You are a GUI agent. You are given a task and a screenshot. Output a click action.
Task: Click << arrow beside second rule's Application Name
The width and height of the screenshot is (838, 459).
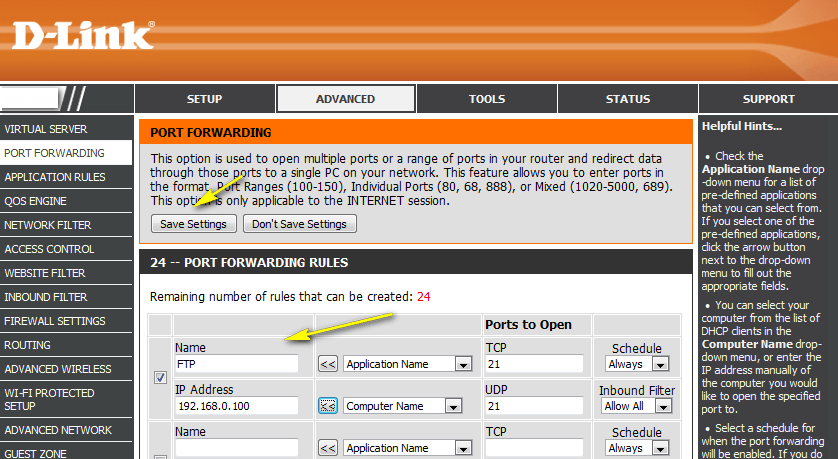328,448
